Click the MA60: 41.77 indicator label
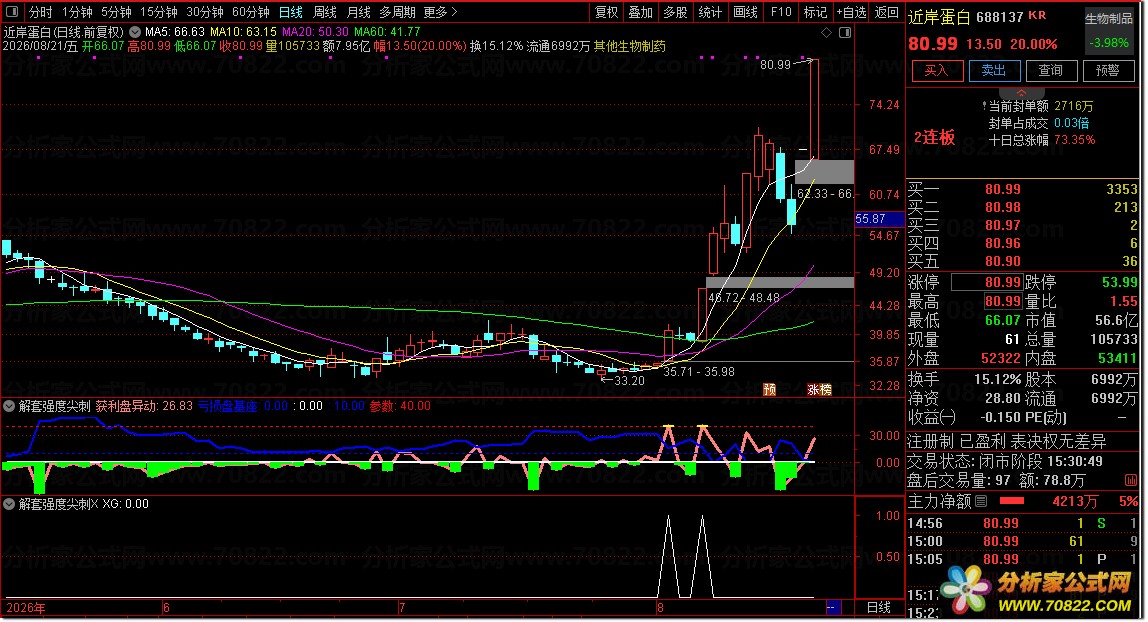The height and width of the screenshot is (622, 1148). tap(387, 32)
